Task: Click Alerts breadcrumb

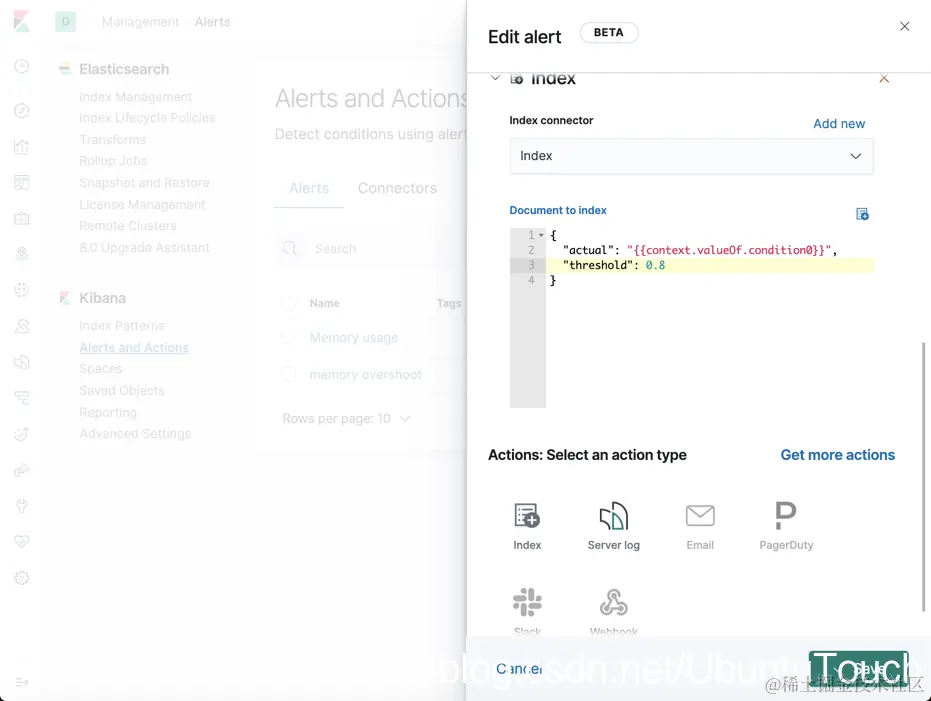Action: tap(213, 22)
